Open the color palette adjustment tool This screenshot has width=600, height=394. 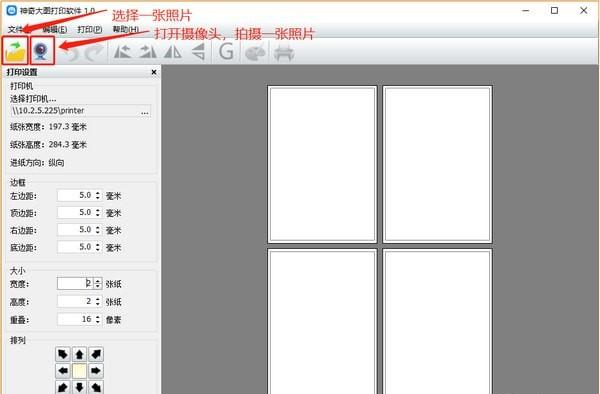pyautogui.click(x=255, y=52)
